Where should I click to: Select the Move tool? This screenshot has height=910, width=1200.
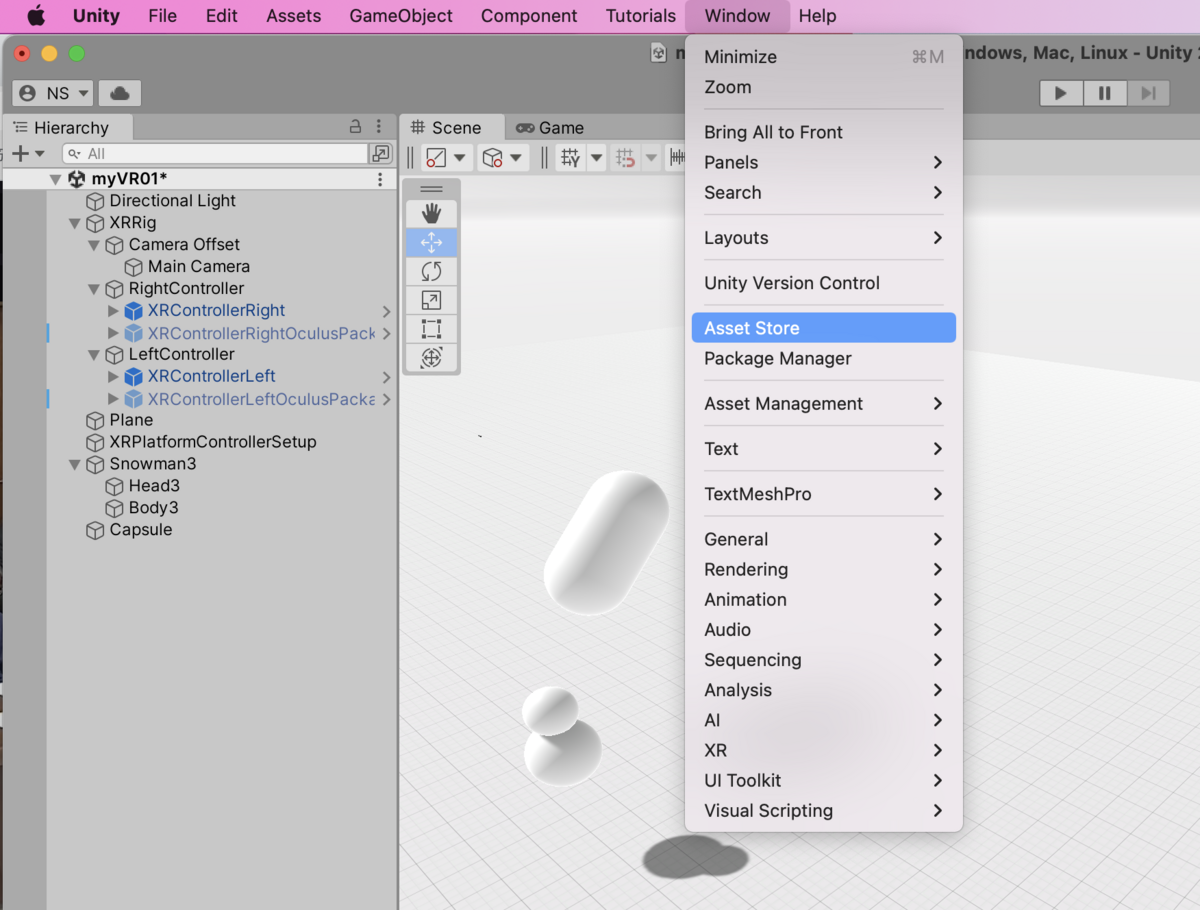tap(431, 242)
